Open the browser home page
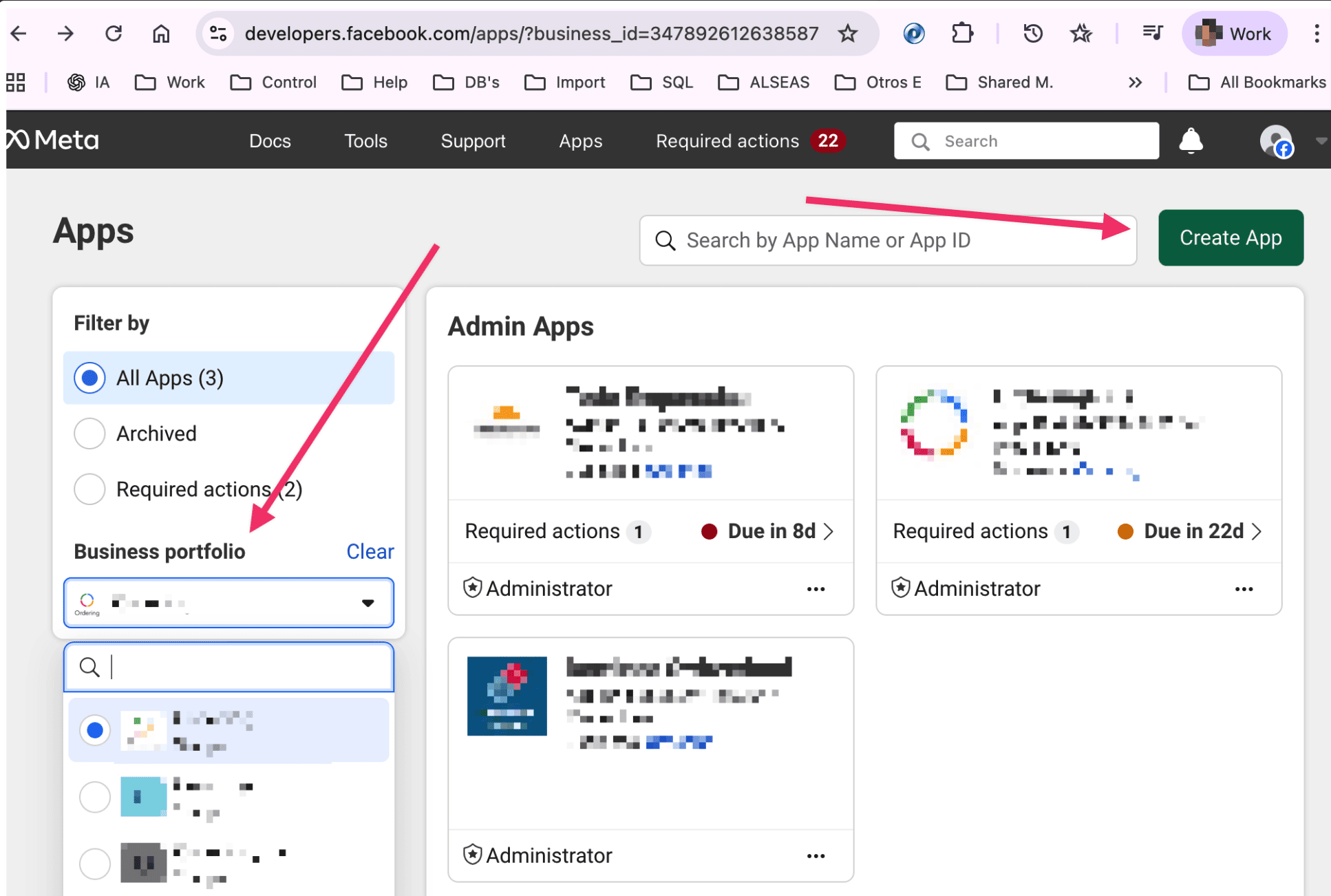Viewport: 1331px width, 896px height. [x=161, y=33]
